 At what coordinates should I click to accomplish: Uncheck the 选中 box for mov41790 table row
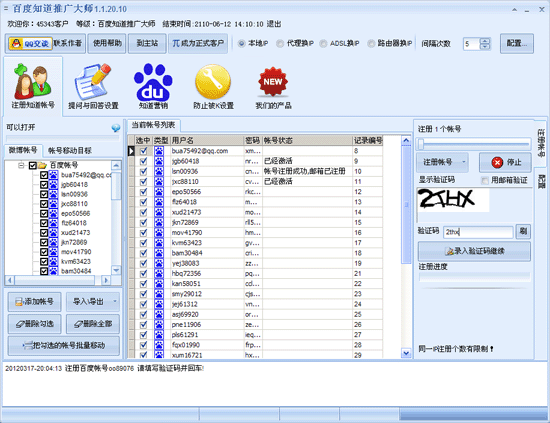(143, 233)
